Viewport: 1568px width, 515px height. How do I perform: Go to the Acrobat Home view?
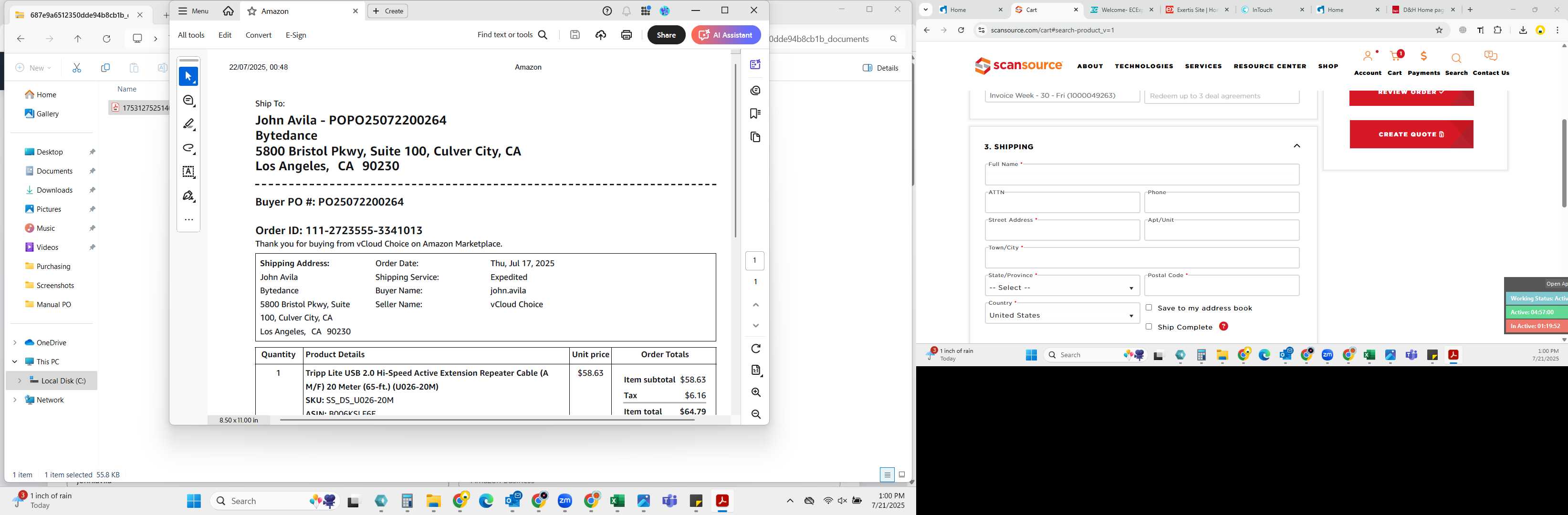click(228, 11)
